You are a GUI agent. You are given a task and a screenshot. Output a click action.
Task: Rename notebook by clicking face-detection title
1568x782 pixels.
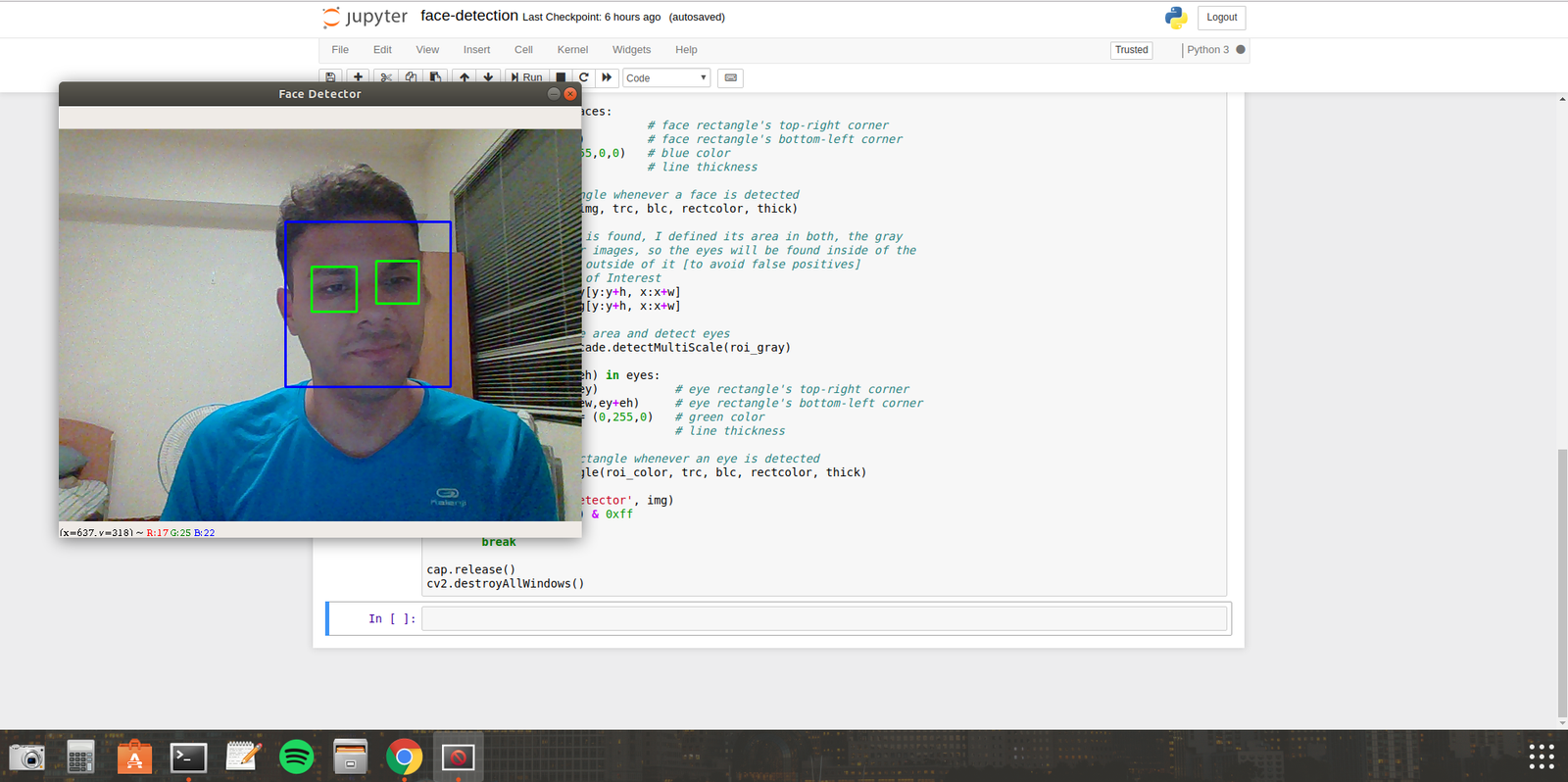tap(468, 16)
